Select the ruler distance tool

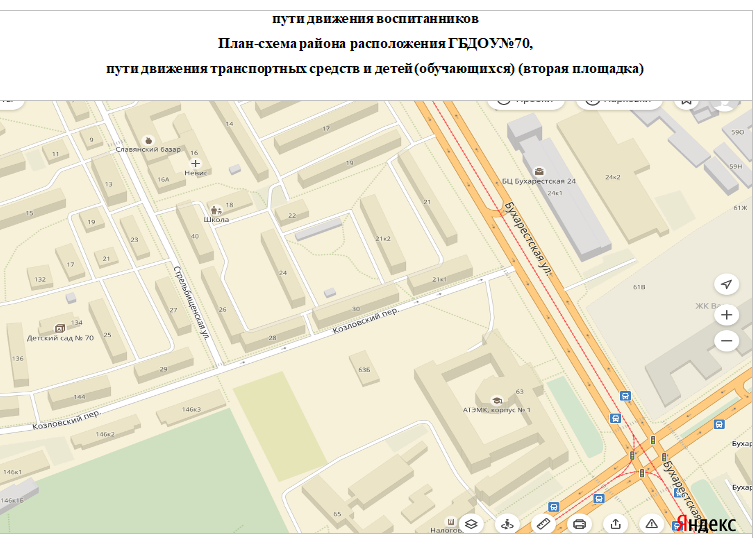[x=543, y=524]
